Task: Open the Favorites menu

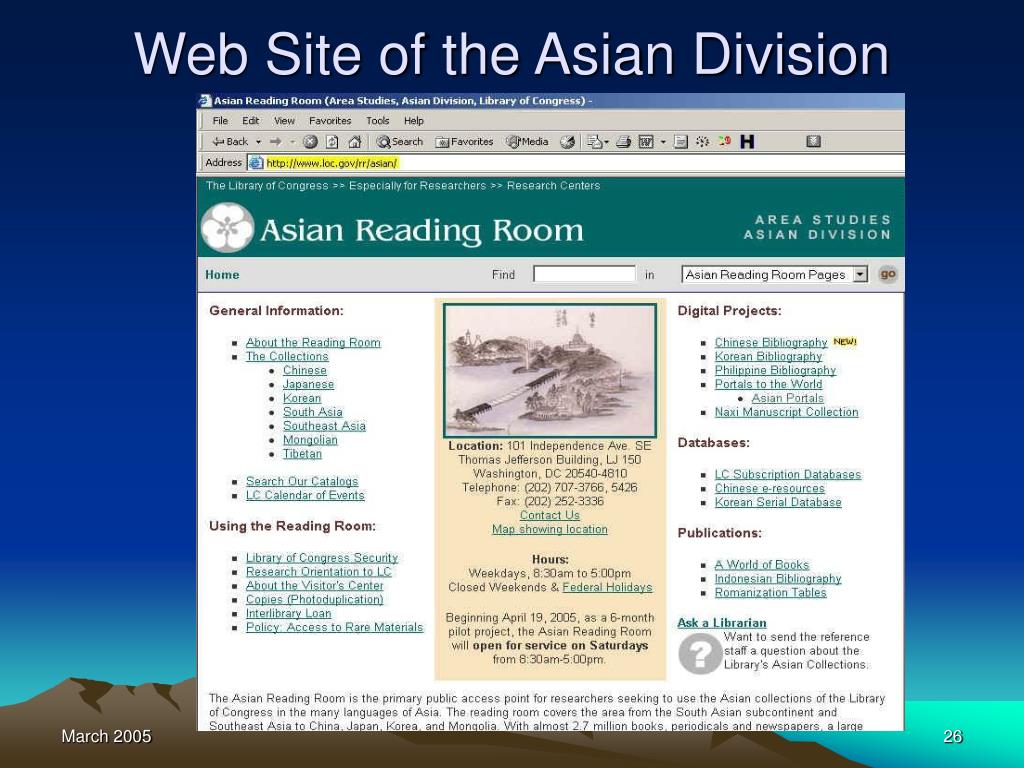Action: coord(330,121)
